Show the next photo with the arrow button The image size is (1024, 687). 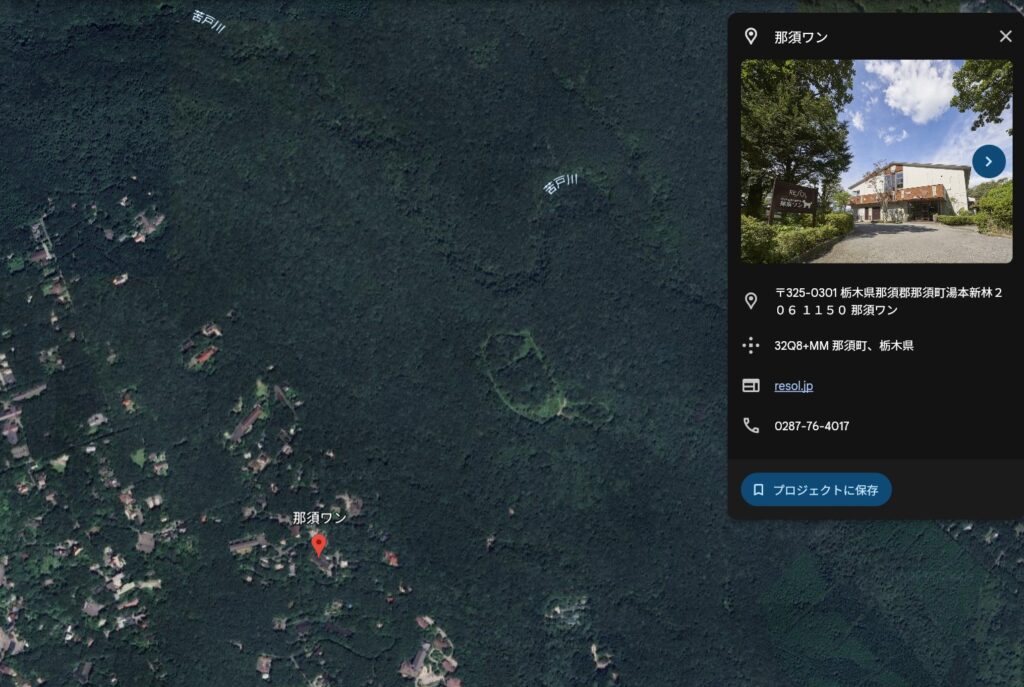tap(988, 161)
